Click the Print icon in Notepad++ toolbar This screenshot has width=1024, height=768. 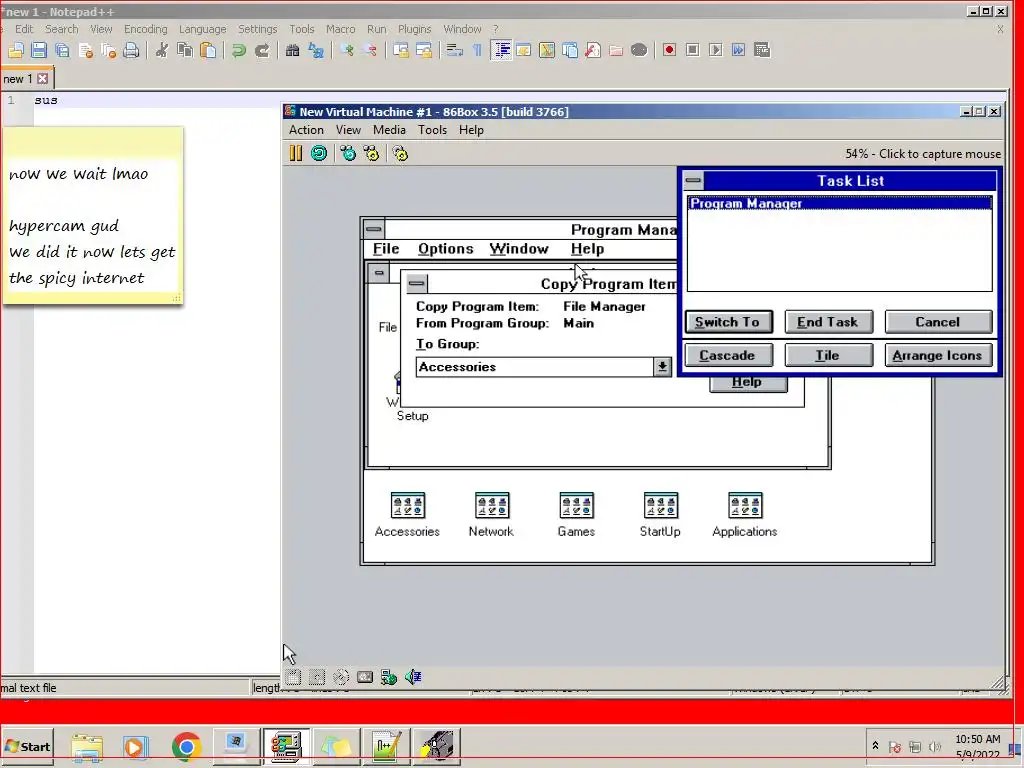[x=131, y=50]
